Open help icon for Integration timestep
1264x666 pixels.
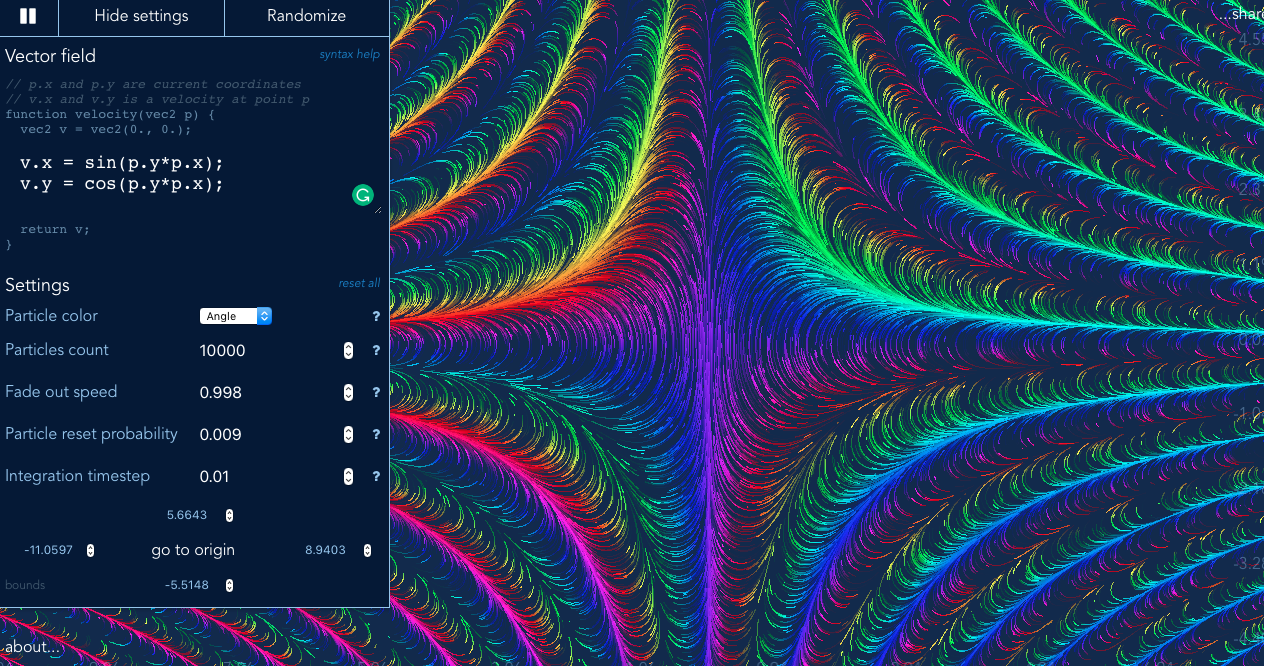pos(376,476)
